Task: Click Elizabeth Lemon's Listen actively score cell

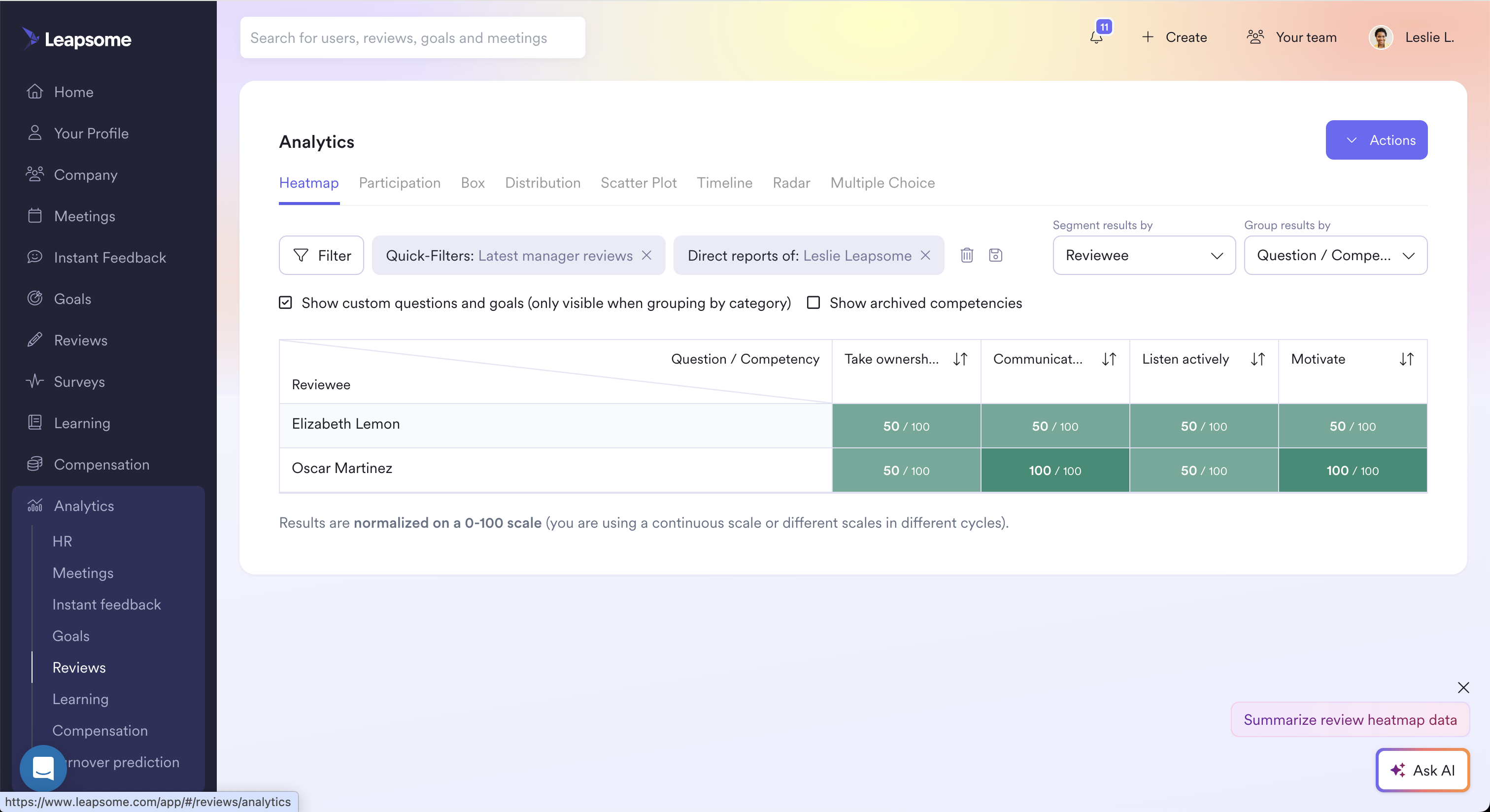Action: pyautogui.click(x=1203, y=426)
